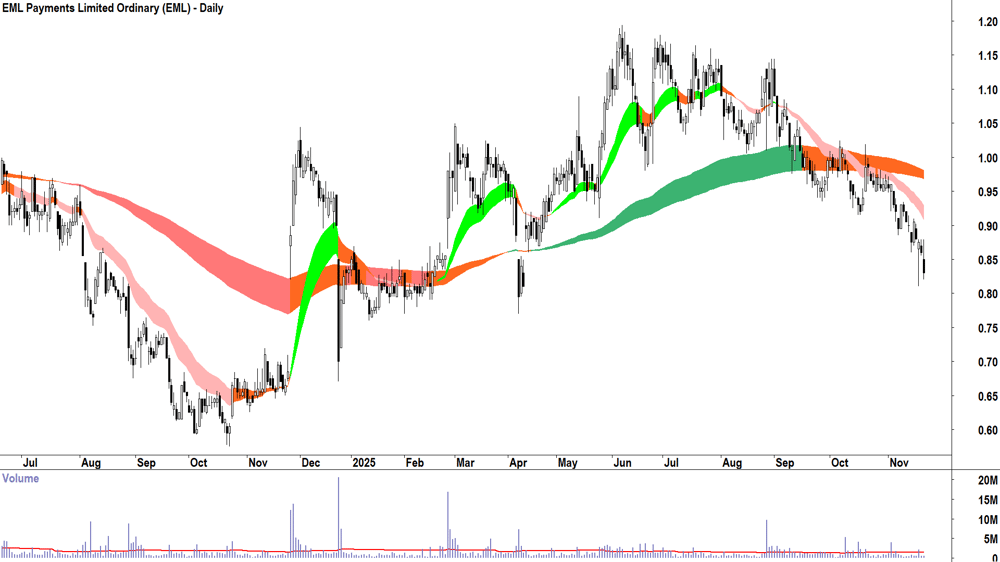
Task: Click the 0.90 price axis label
Action: [x=987, y=226]
